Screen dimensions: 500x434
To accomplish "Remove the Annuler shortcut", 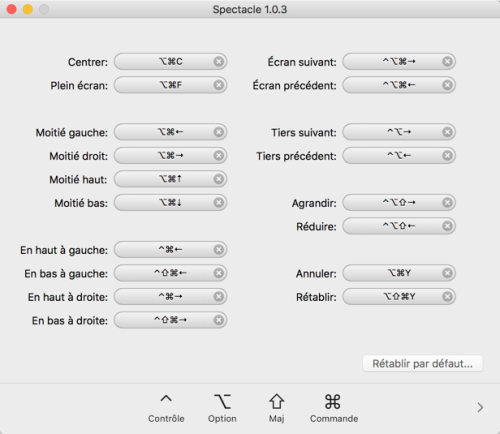I will click(447, 273).
